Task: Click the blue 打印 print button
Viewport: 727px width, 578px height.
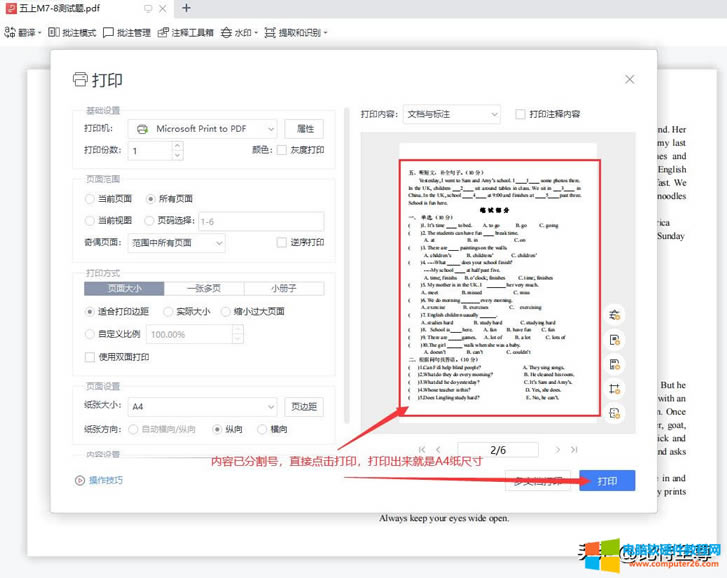Action: pos(607,481)
